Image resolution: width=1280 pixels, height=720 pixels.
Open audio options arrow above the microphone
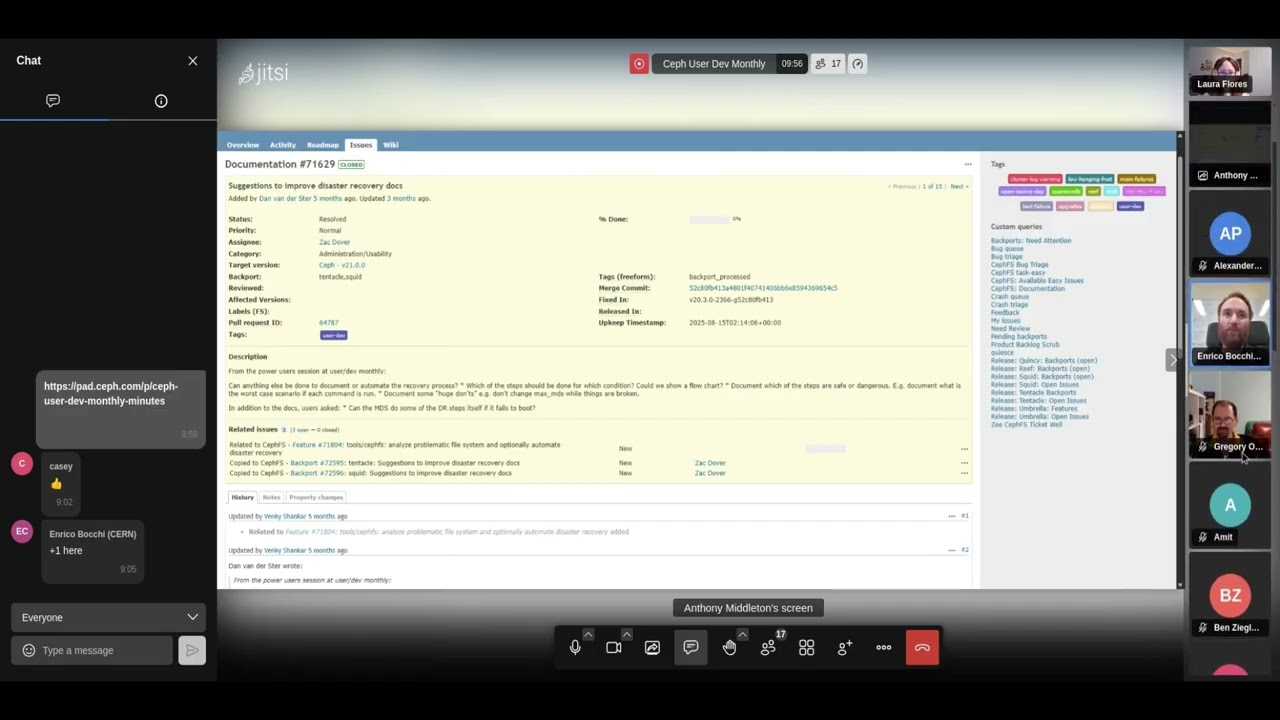pyautogui.click(x=588, y=634)
